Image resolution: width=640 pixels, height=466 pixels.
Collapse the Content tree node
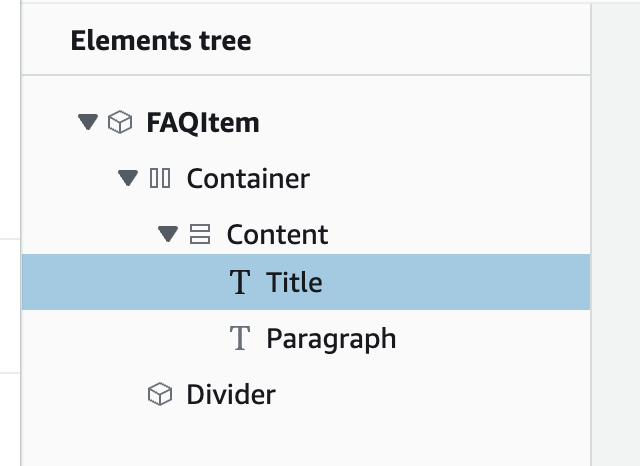[x=168, y=234]
